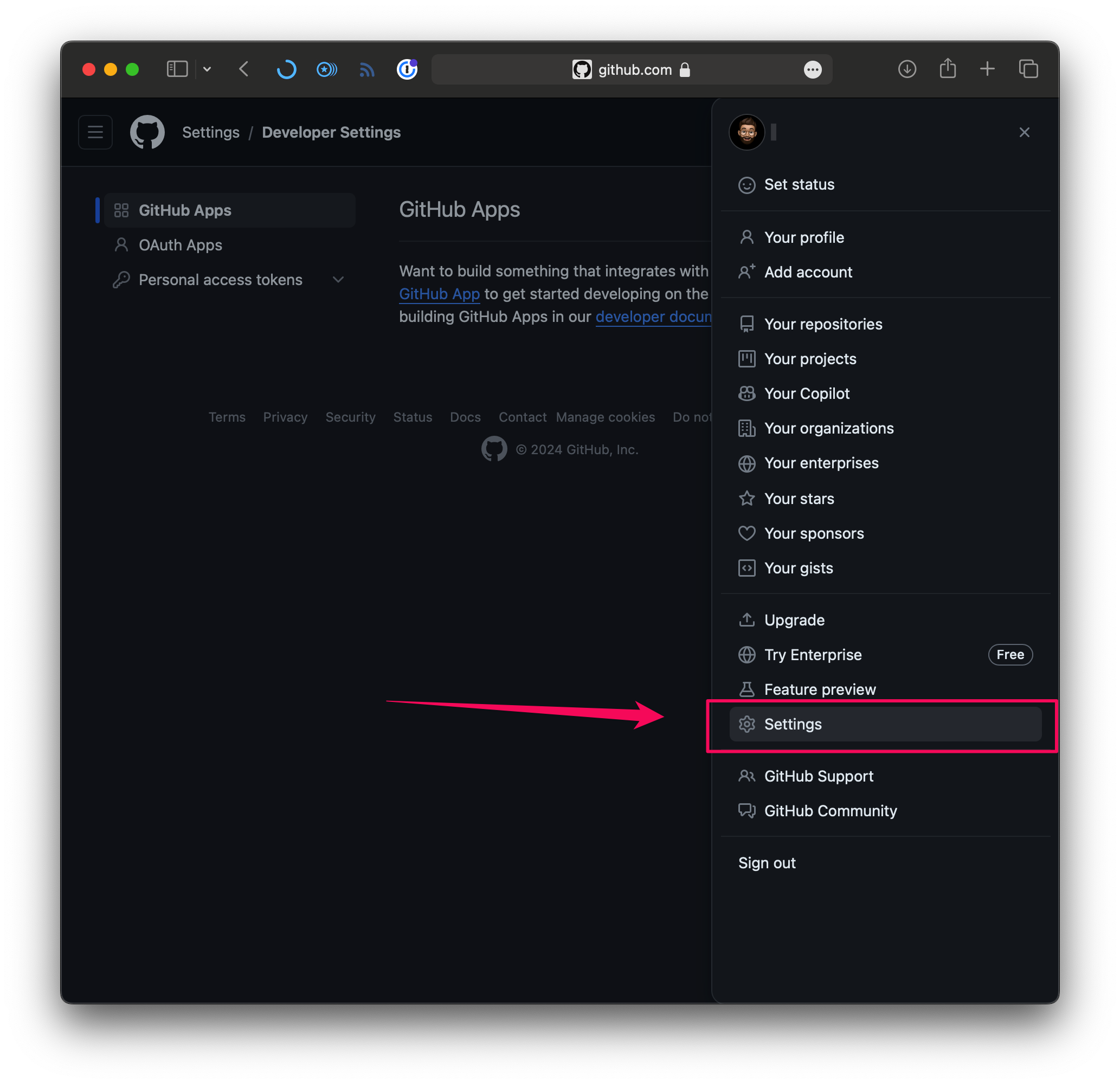
Task: Click the RSS feed extension icon
Action: tap(367, 70)
